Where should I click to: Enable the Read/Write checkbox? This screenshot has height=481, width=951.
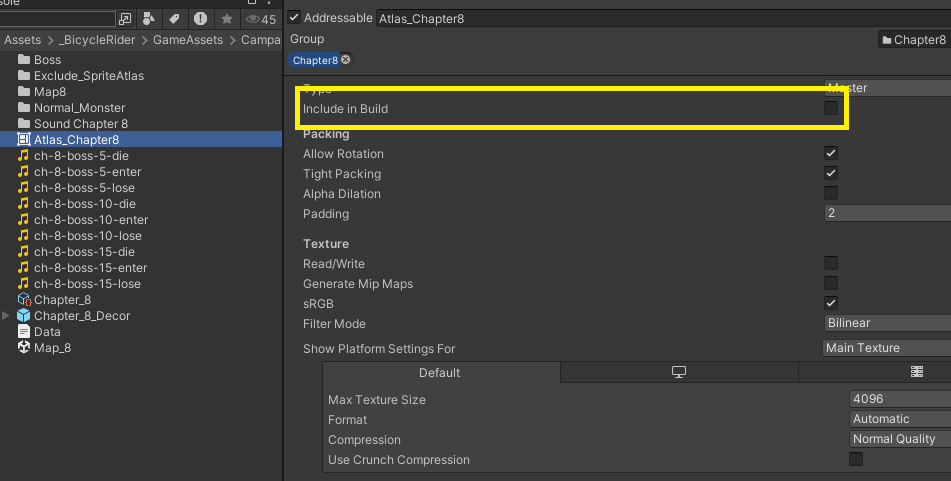point(831,263)
